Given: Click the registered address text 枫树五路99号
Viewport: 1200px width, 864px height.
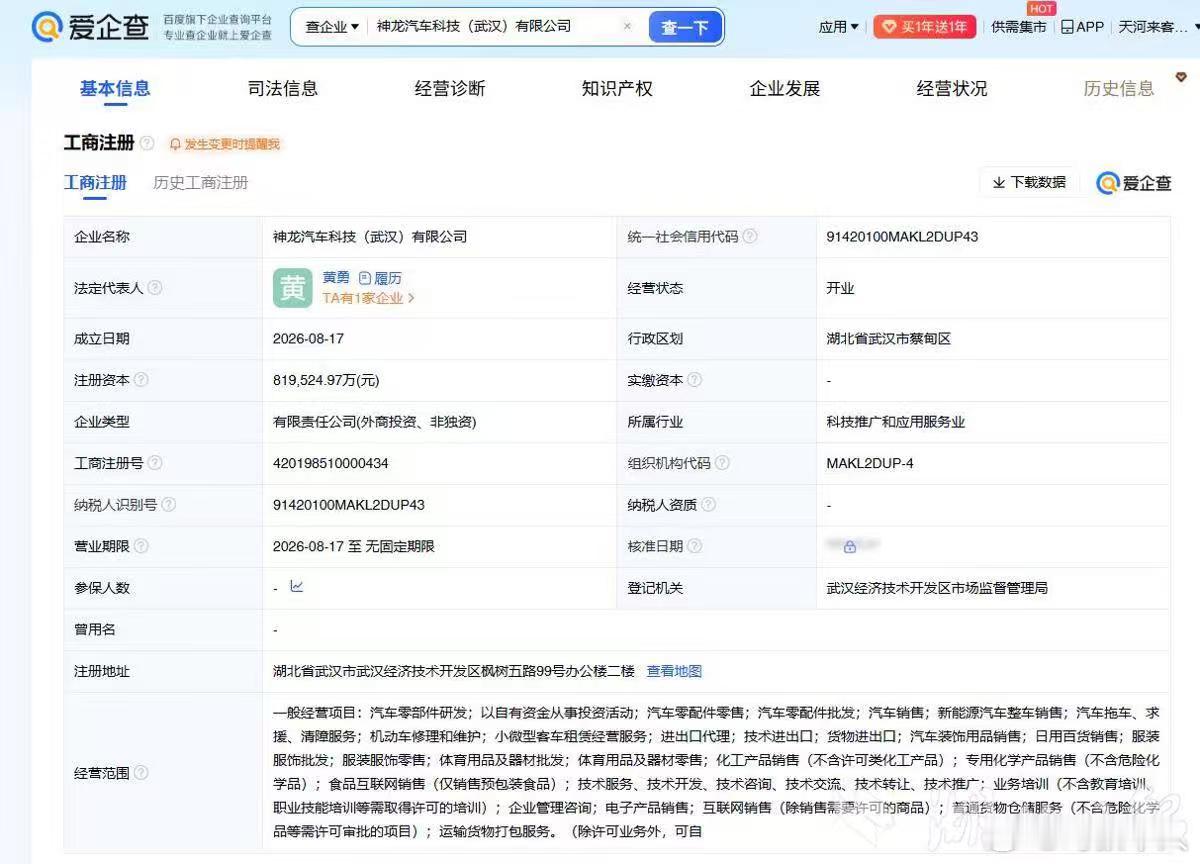Looking at the screenshot, I should point(537,671).
